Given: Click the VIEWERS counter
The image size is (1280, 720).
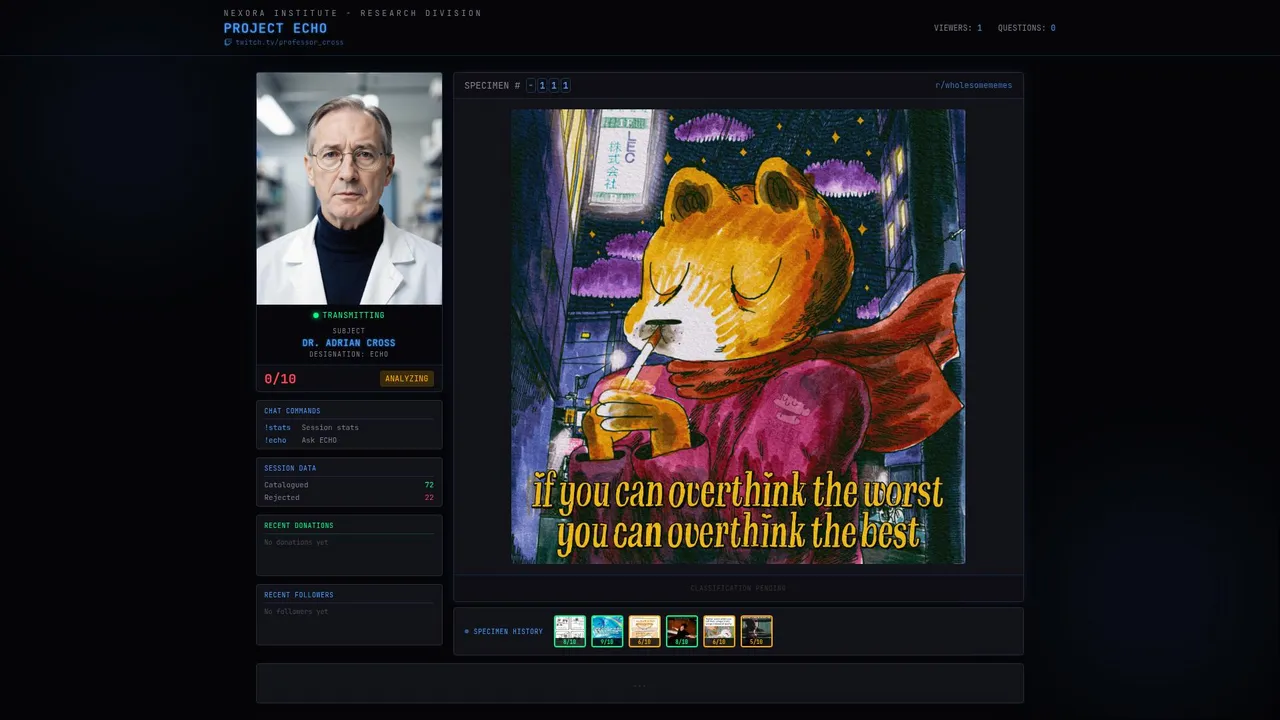Looking at the screenshot, I should (958, 28).
